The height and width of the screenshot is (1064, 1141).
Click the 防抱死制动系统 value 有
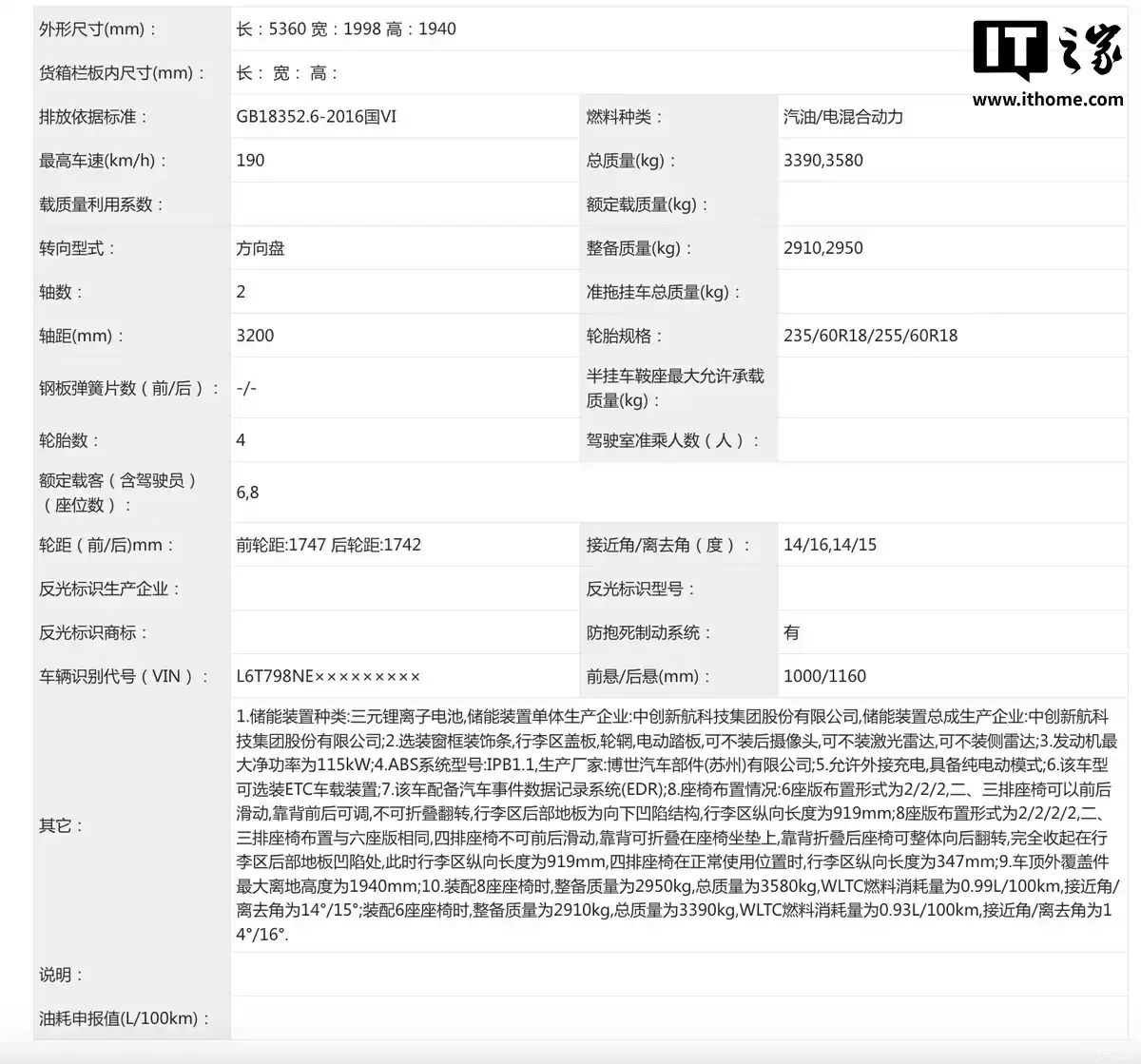(x=791, y=632)
